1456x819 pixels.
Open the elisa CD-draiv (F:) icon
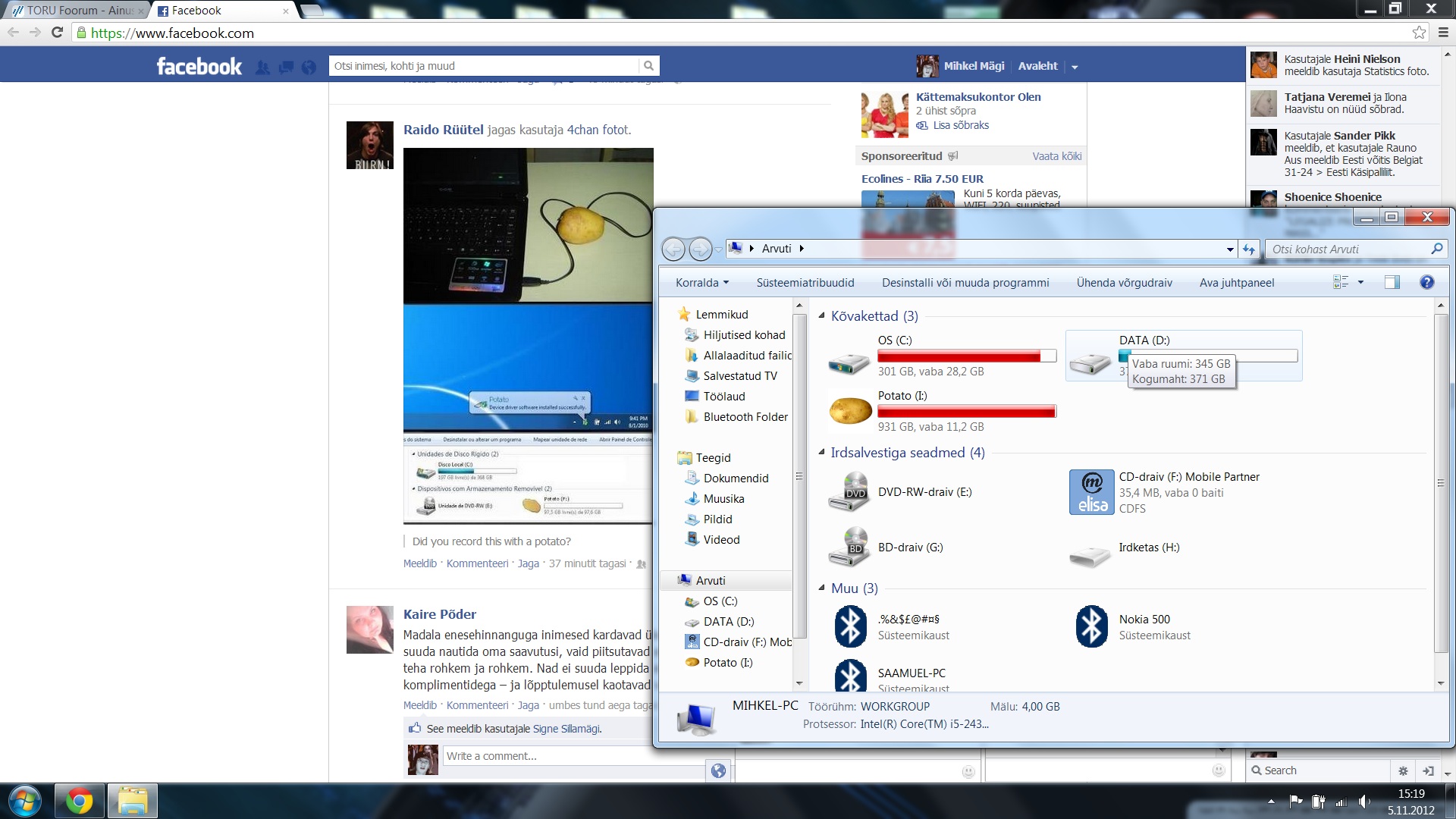pos(1092,491)
